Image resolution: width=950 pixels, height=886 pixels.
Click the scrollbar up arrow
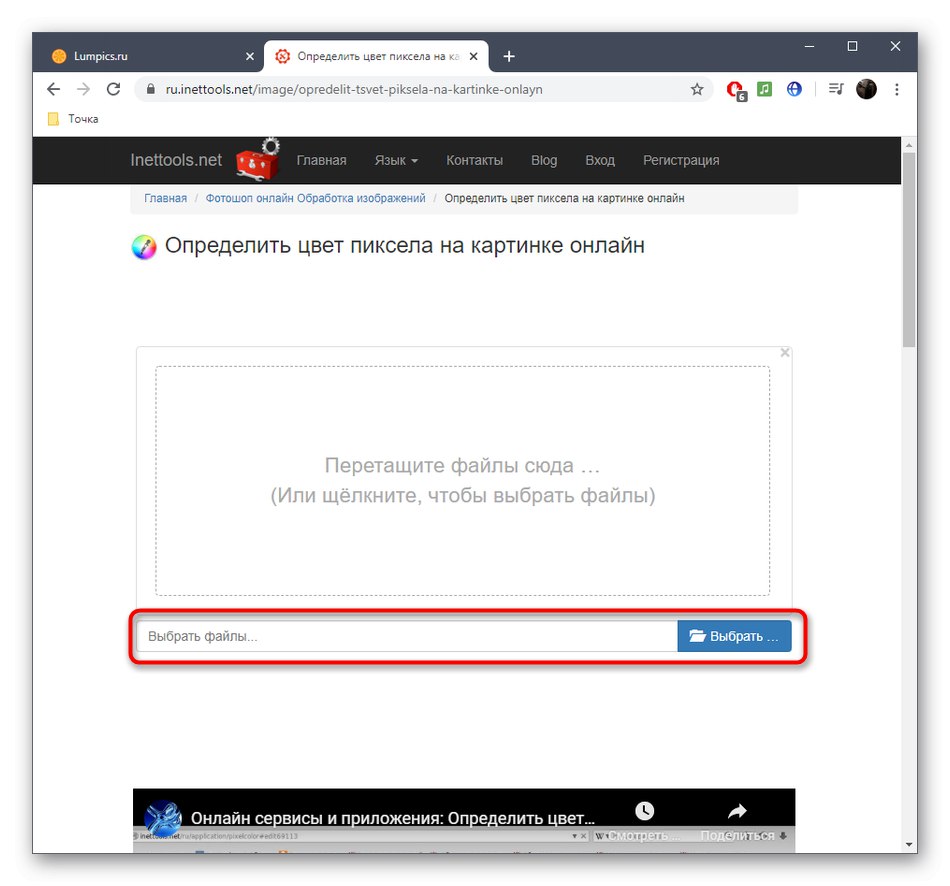pyautogui.click(x=909, y=145)
